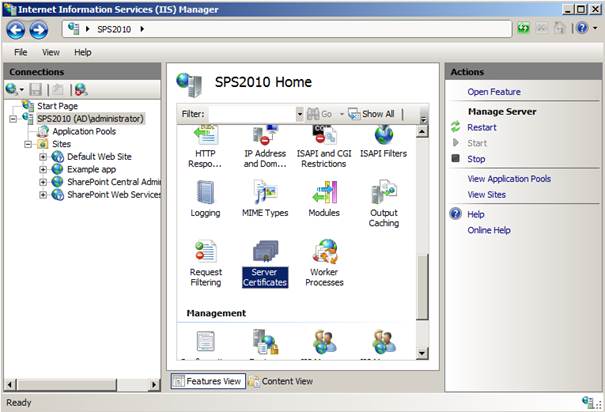Click the Stop action link

pos(476,159)
